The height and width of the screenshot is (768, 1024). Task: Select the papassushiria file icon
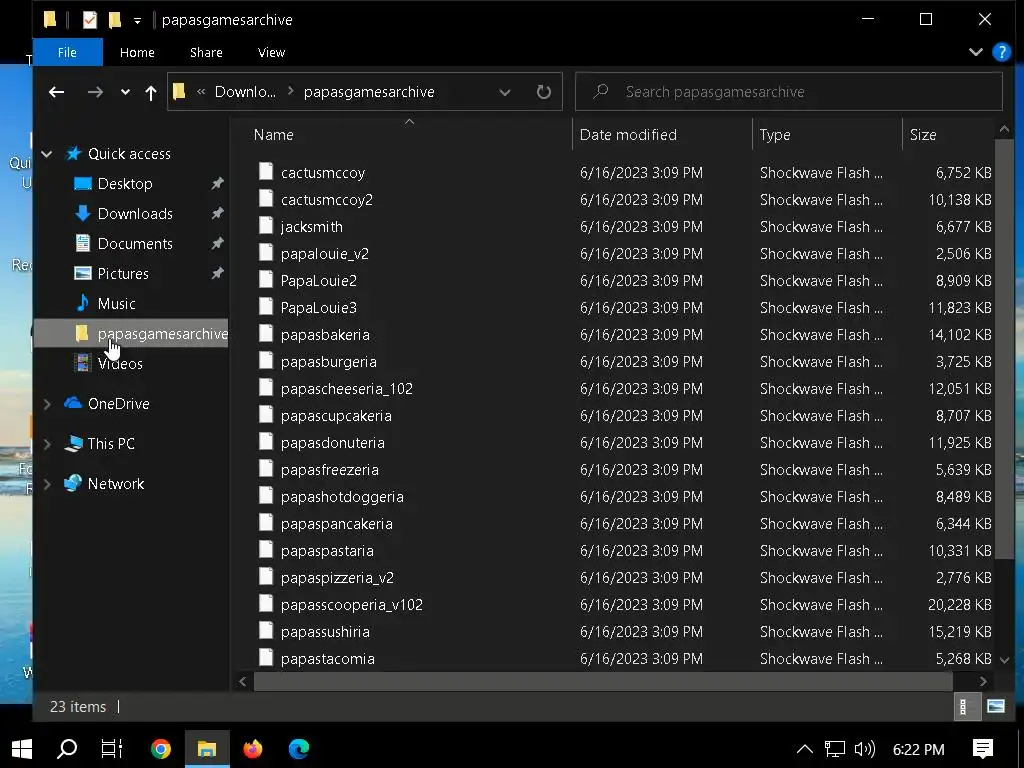266,630
